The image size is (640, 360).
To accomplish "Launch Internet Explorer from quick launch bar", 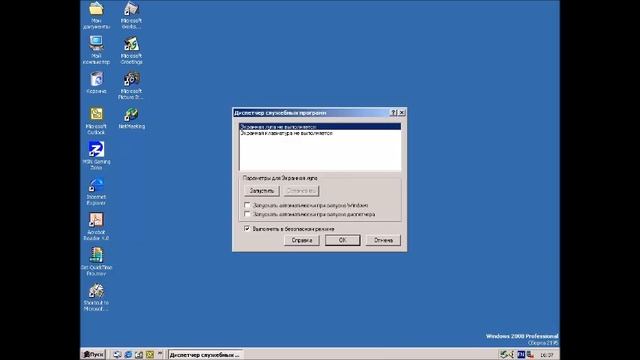I will coord(128,355).
